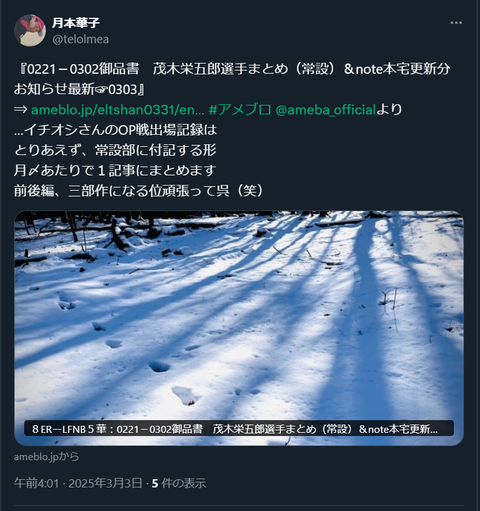View the 5 件の表示 view count
The height and width of the screenshot is (511, 480).
(x=179, y=483)
